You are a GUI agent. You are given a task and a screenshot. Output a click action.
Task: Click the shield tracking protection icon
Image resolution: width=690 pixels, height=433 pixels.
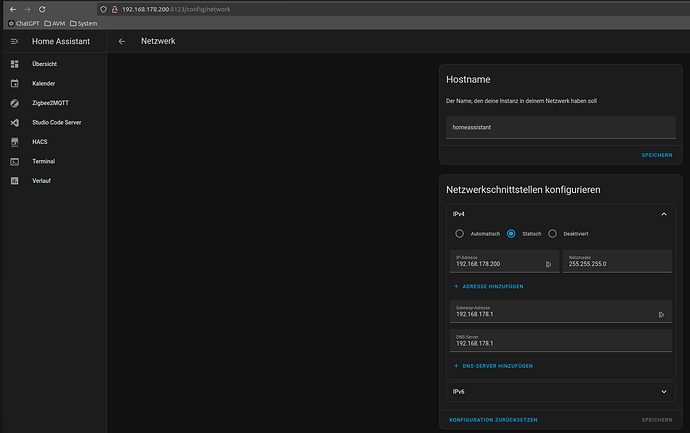coord(103,9)
